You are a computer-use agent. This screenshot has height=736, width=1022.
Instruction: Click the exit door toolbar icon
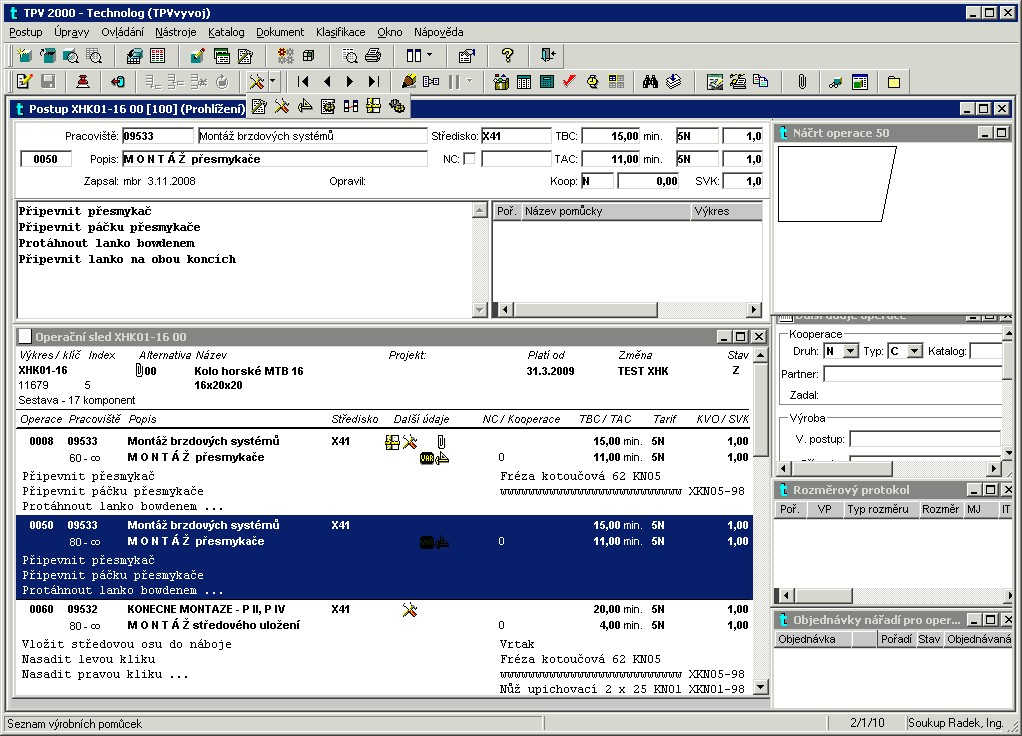(x=548, y=56)
